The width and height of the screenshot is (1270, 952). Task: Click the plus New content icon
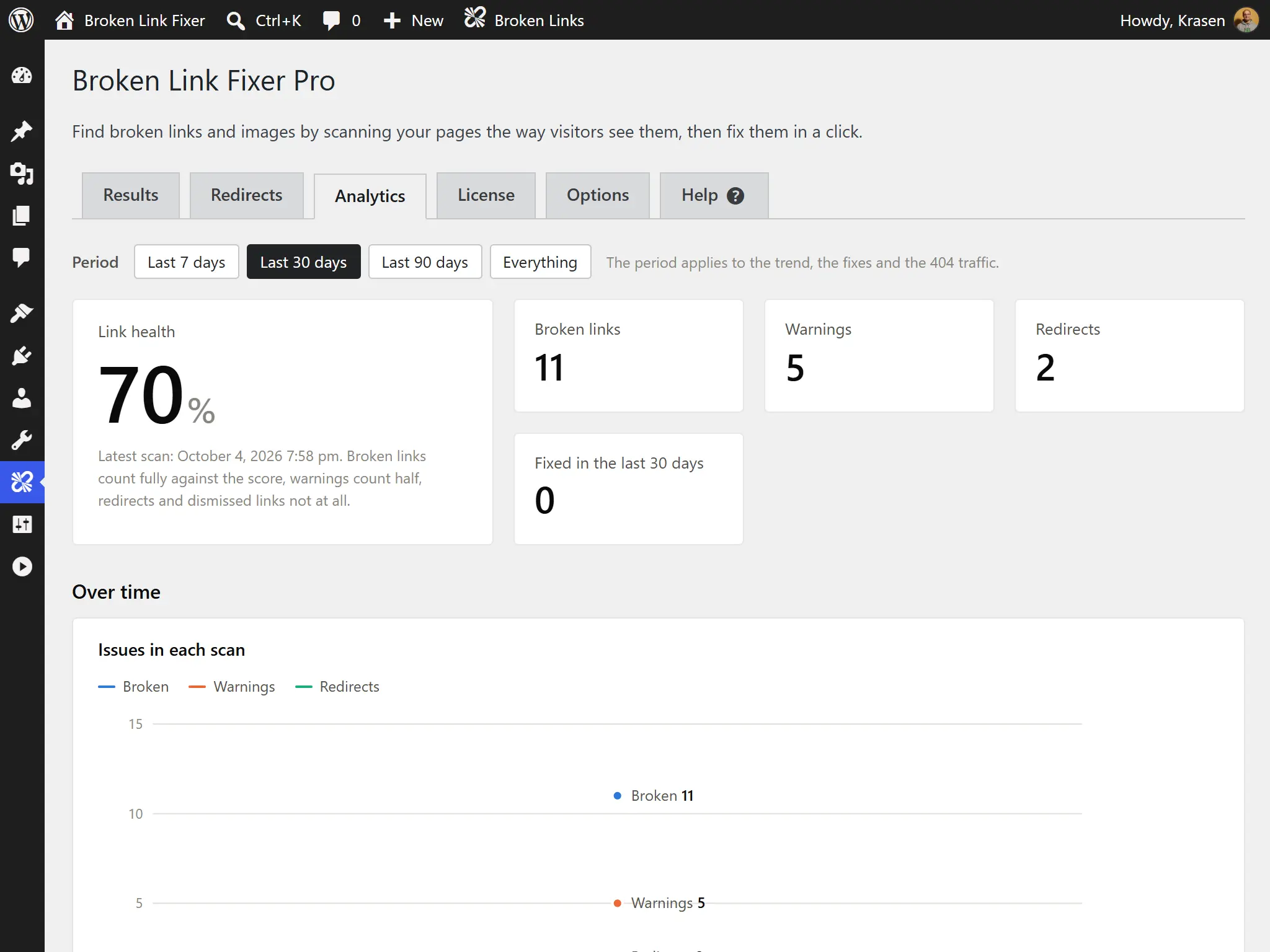[392, 20]
